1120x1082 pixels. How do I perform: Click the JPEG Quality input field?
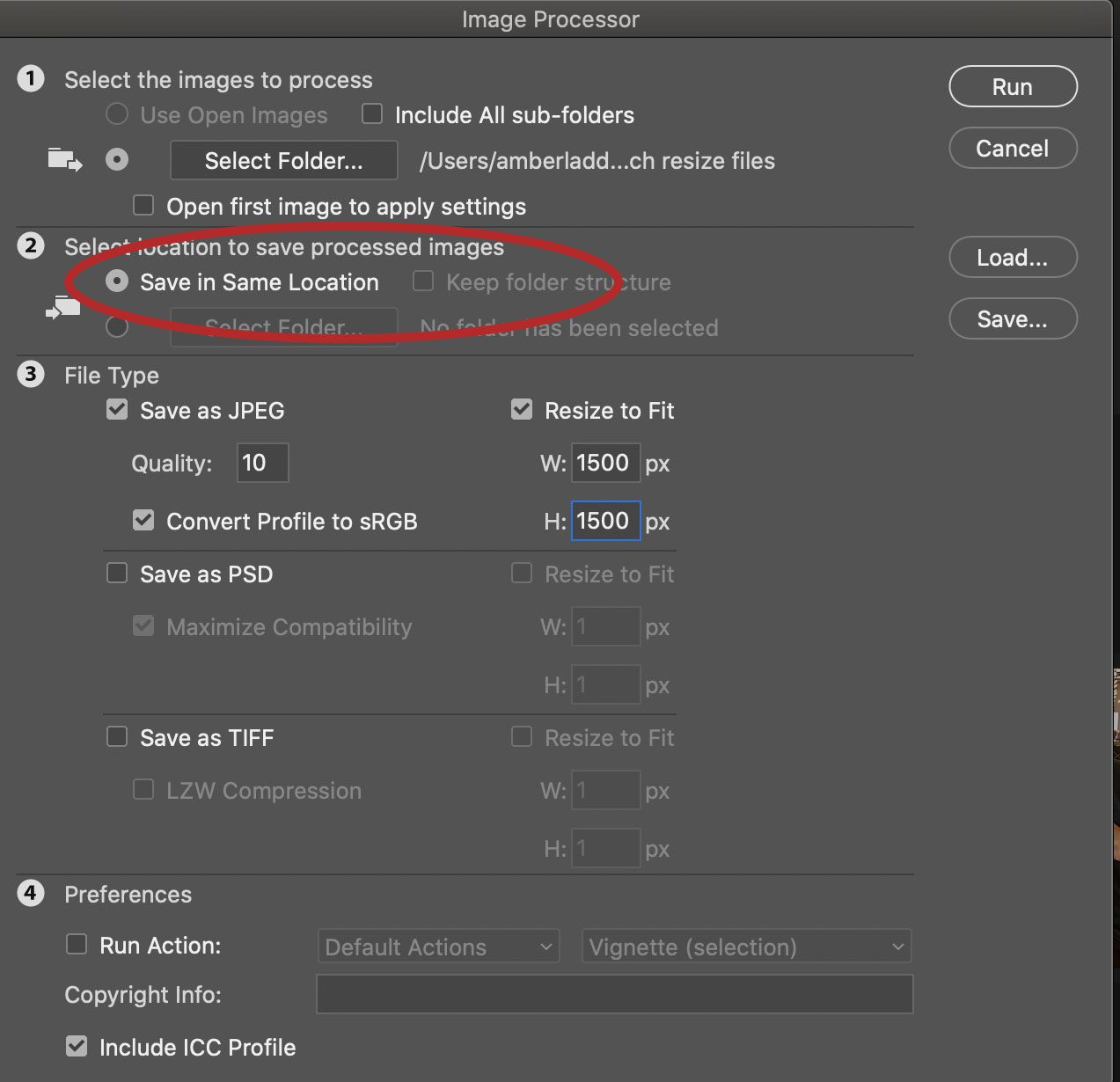tap(262, 463)
